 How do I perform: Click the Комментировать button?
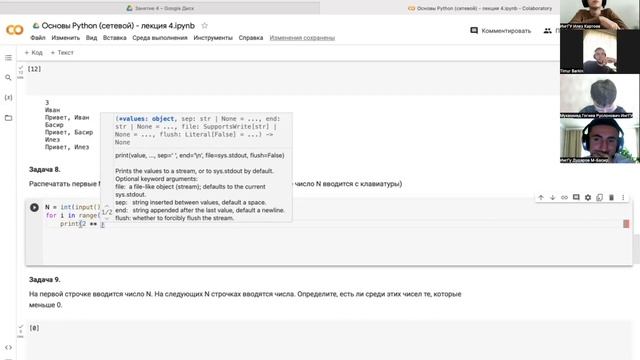click(501, 31)
